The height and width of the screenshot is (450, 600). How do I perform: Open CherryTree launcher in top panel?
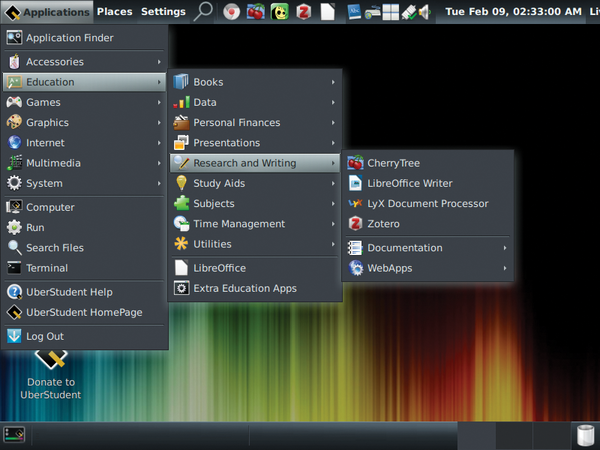[x=256, y=12]
